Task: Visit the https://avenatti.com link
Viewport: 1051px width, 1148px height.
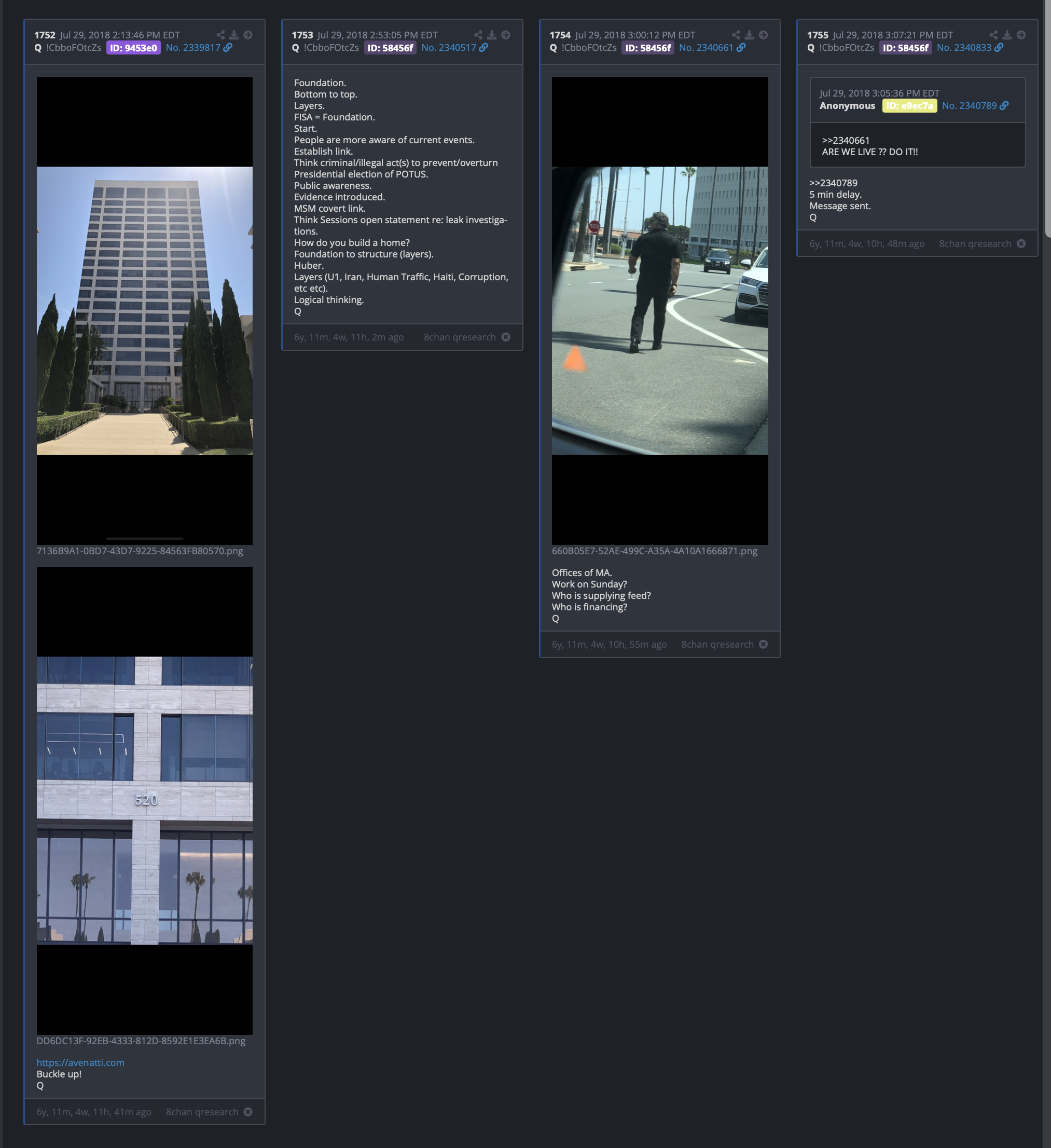Action: click(x=80, y=1062)
